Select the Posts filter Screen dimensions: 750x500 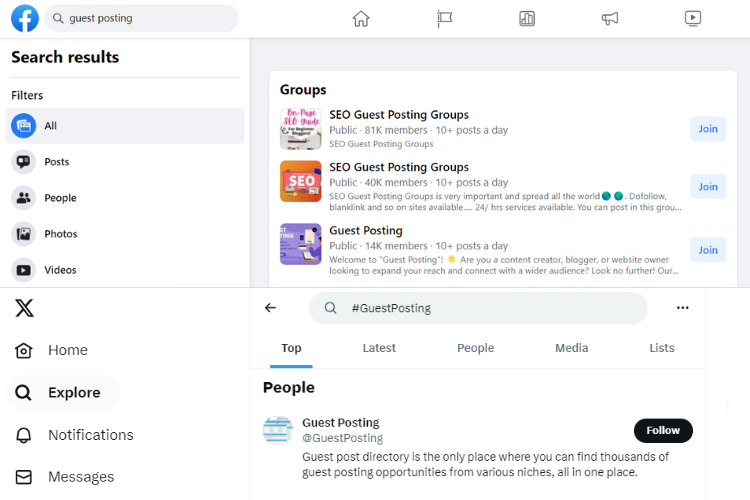pyautogui.click(x=125, y=162)
